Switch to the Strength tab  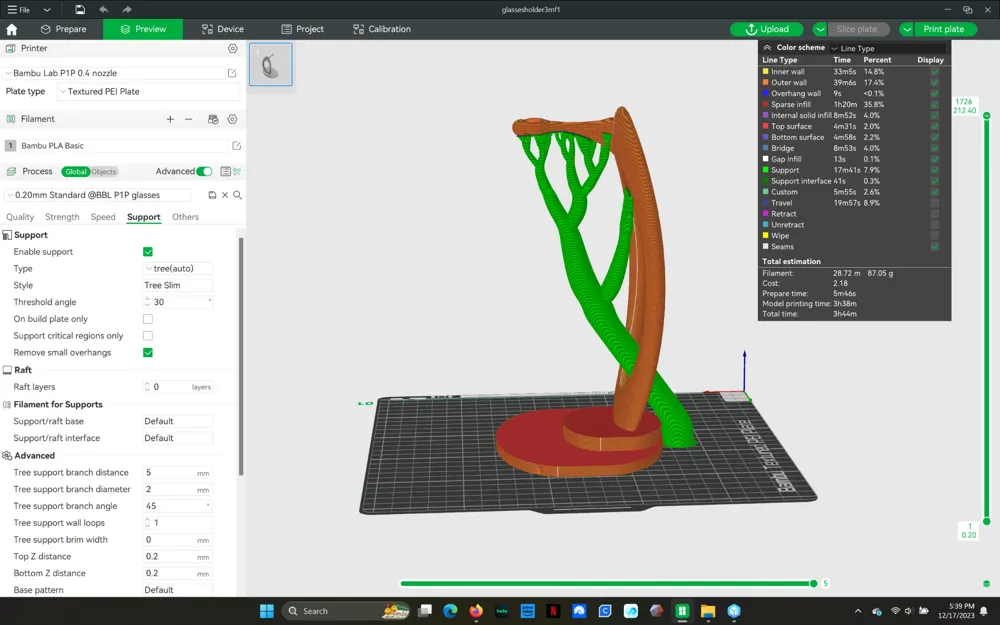62,217
